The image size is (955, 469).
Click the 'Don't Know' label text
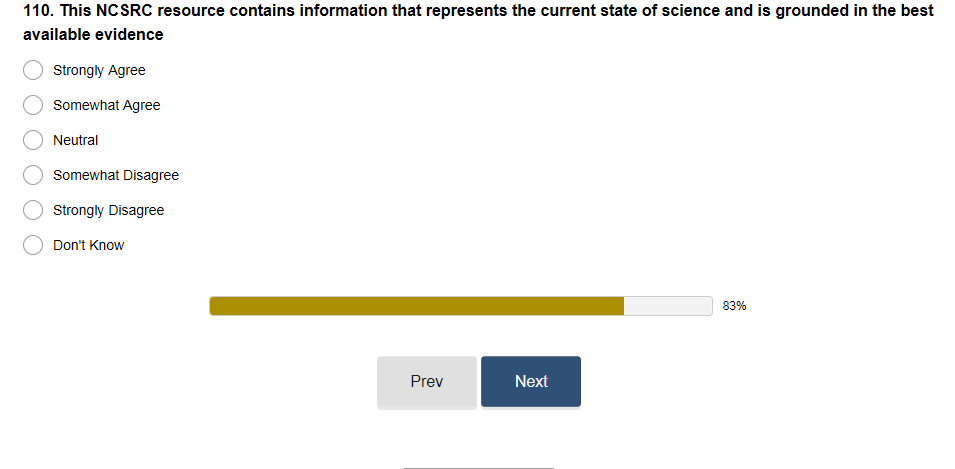(x=88, y=245)
